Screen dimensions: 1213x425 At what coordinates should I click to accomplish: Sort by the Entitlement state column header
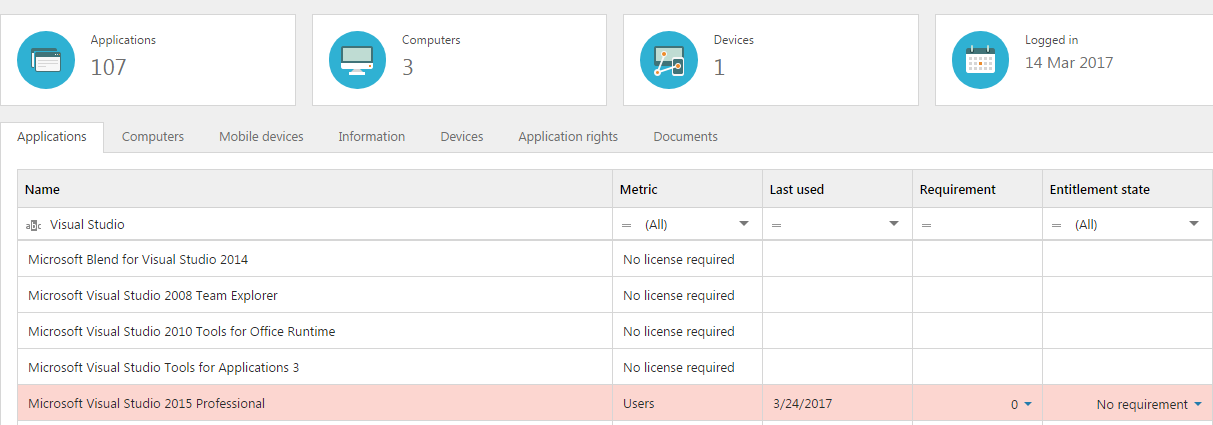coord(1127,189)
